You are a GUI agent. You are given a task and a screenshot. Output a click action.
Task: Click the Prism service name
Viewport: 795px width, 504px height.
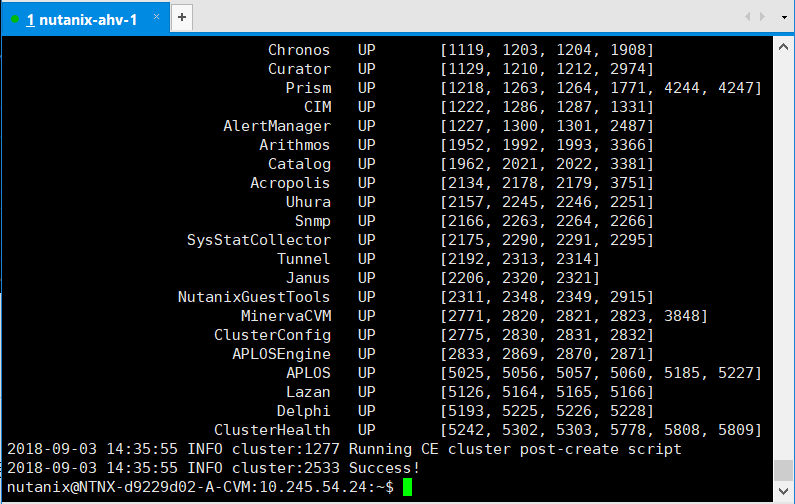click(x=308, y=88)
